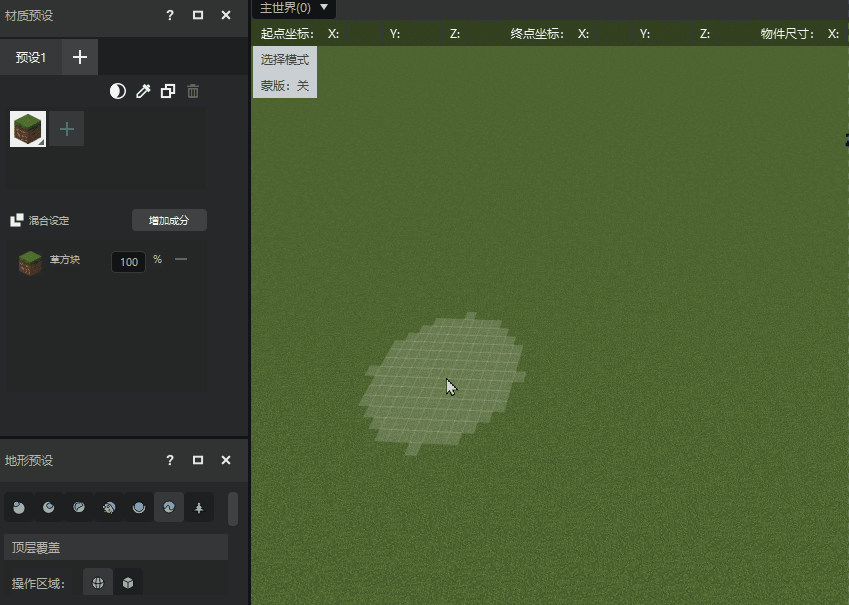Choose the highlighted top-cover terrain icon

[169, 508]
